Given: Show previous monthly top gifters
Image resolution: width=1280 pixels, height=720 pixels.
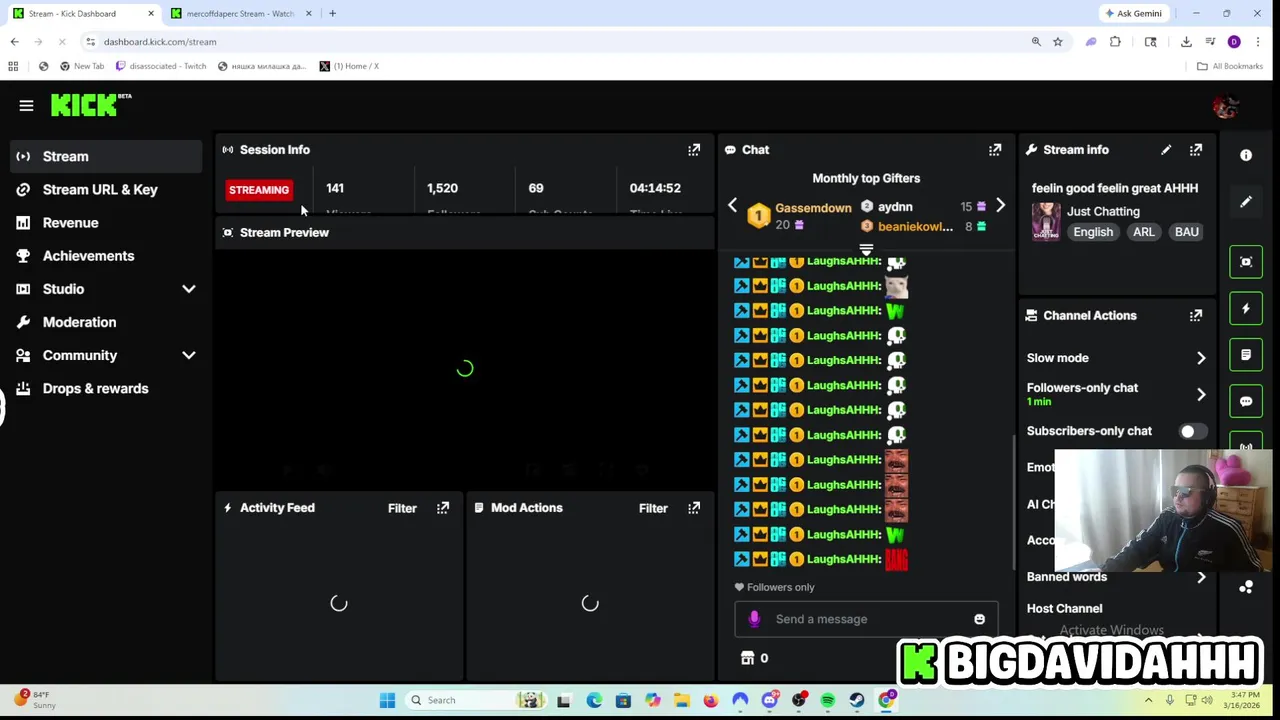Looking at the screenshot, I should (732, 206).
